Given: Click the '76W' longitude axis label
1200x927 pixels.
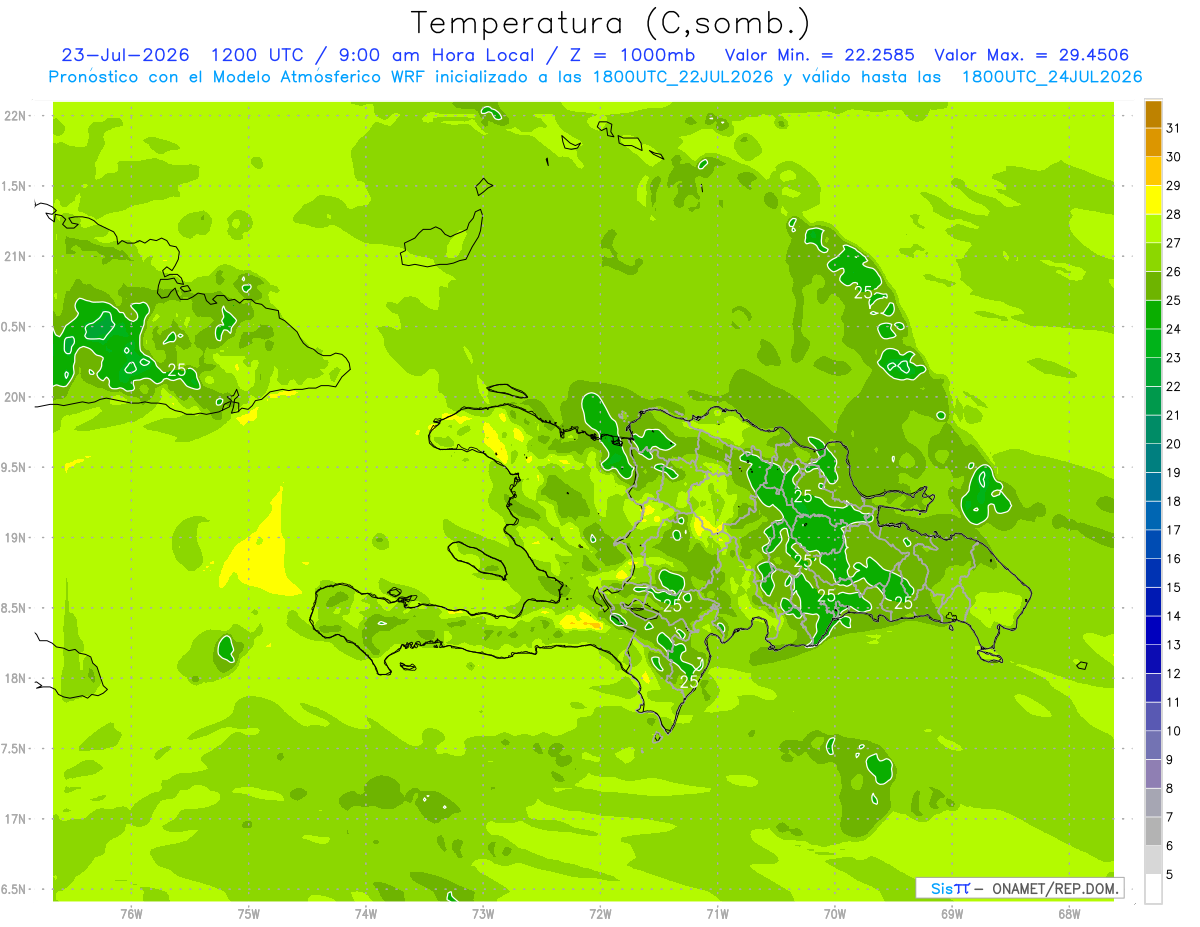Looking at the screenshot, I should coord(131,914).
